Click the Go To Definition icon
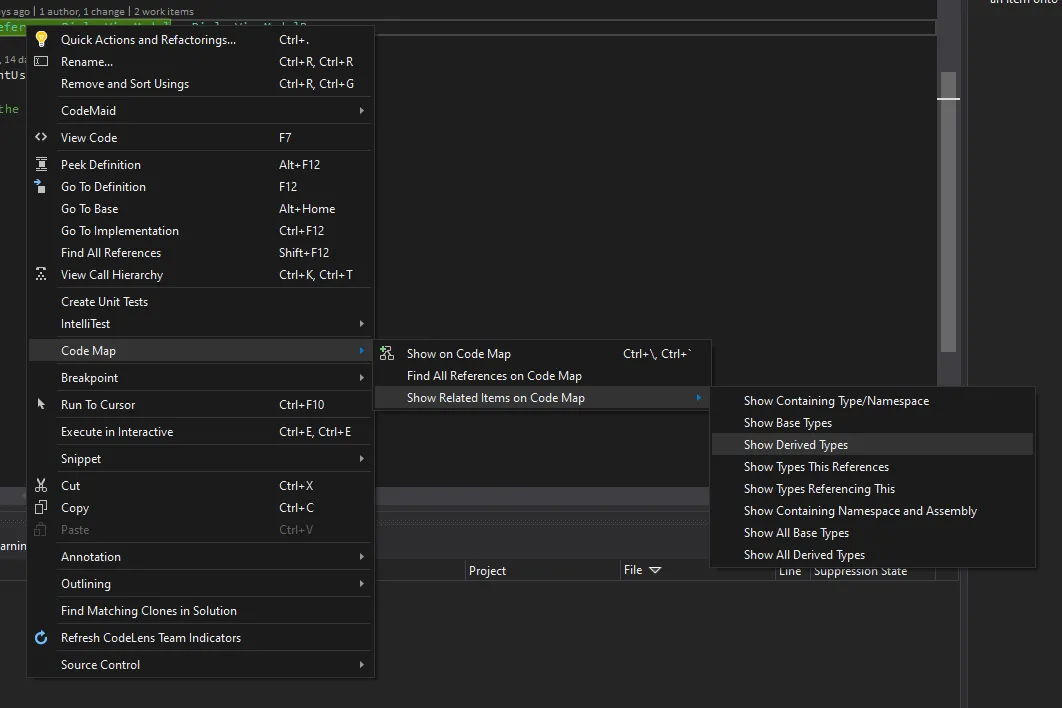The width and height of the screenshot is (1062, 708). [x=41, y=187]
